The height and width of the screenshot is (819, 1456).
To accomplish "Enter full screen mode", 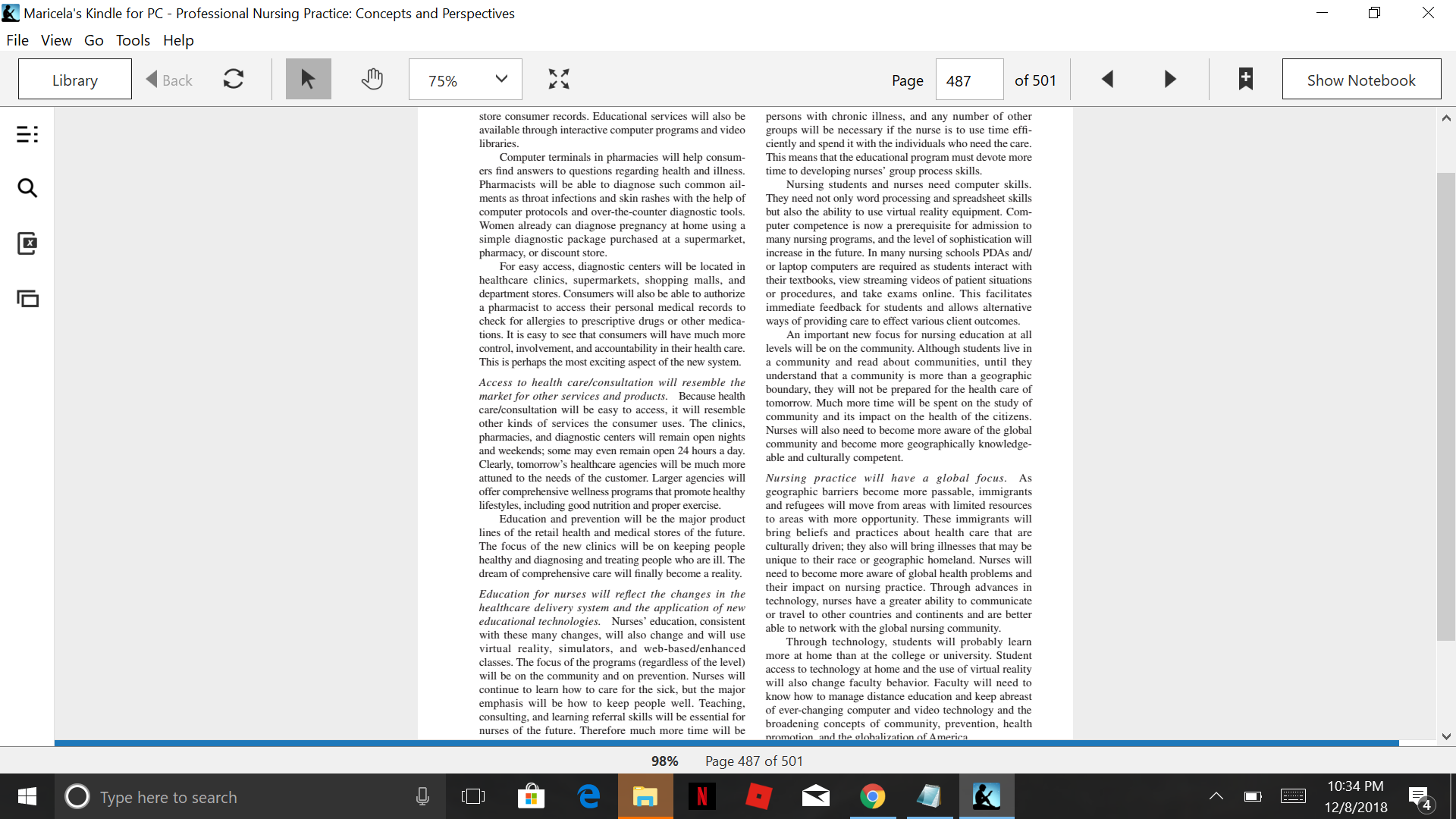I will coord(559,79).
